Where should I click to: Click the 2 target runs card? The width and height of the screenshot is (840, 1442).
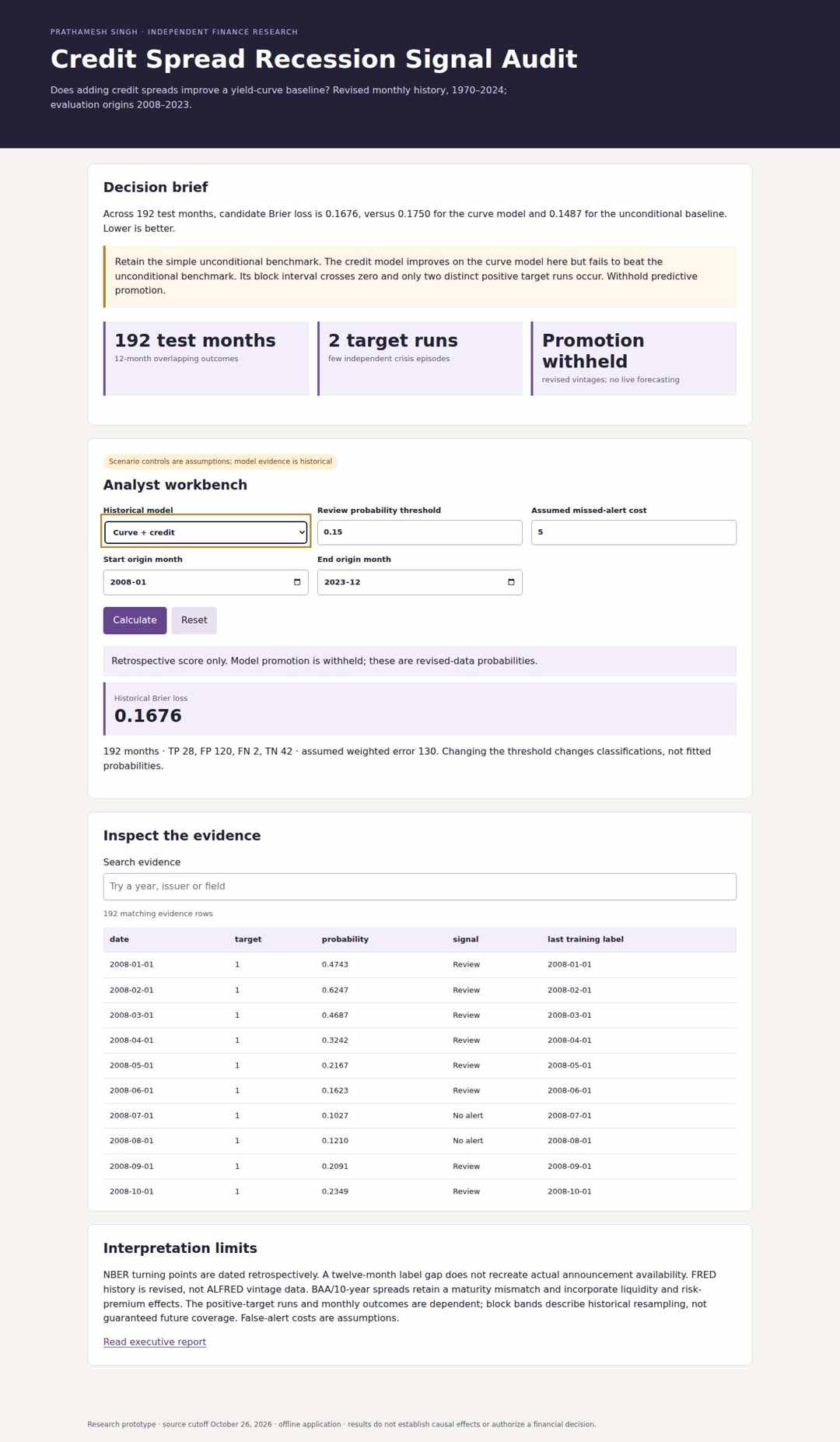(420, 358)
